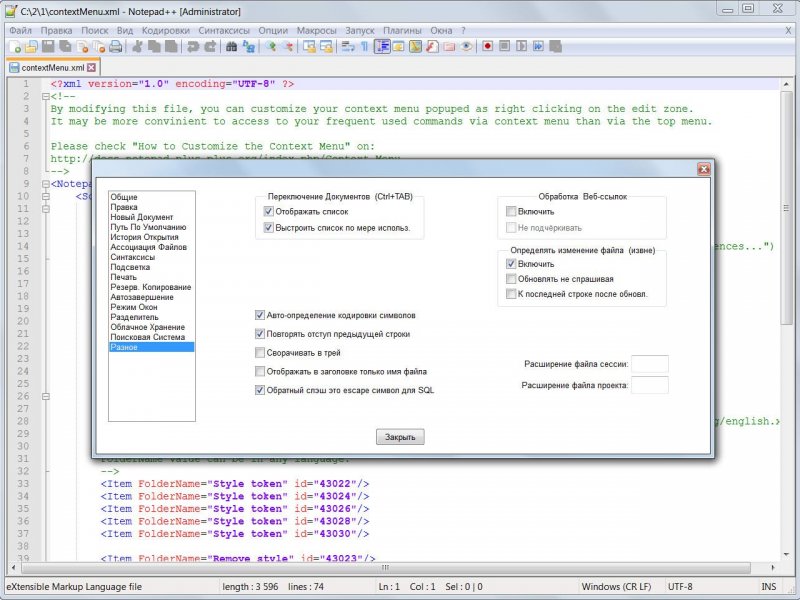Open the Плагины menu
800x600 pixels.
(x=402, y=31)
